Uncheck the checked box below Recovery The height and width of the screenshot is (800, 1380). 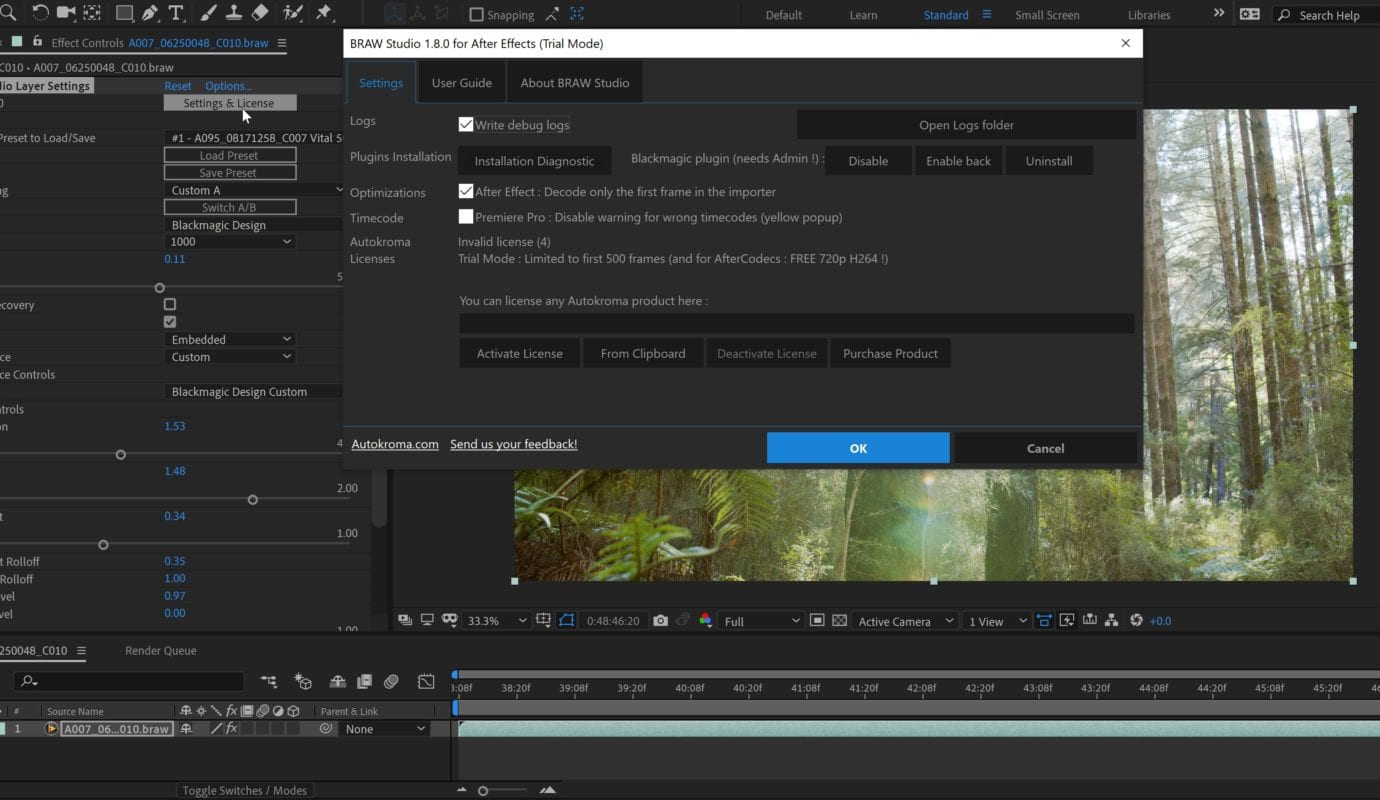click(x=170, y=322)
